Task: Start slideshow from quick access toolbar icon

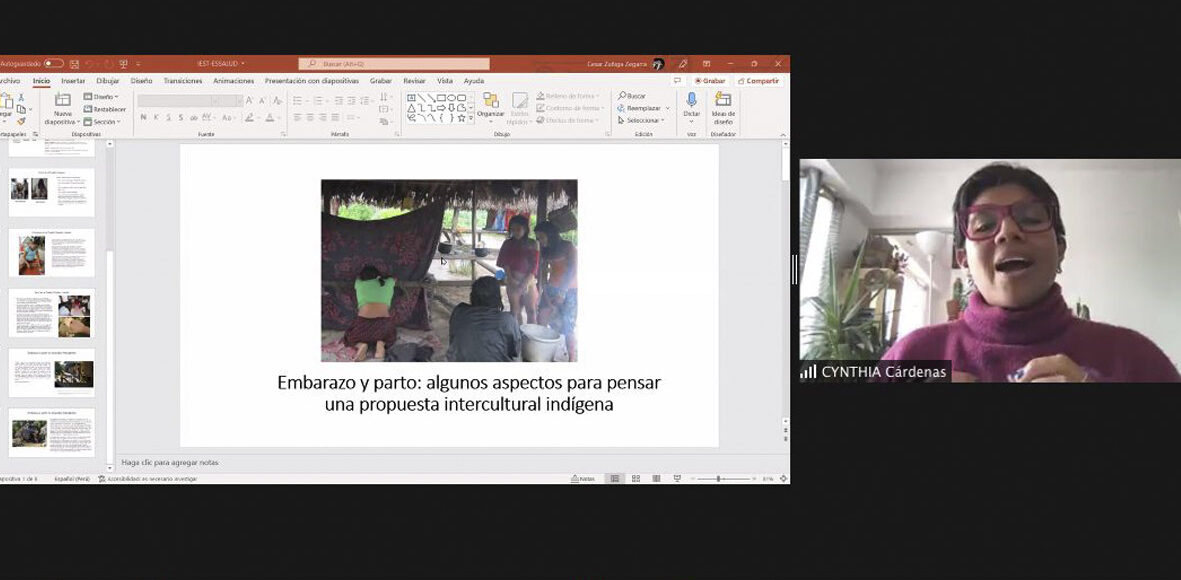Action: tap(124, 64)
